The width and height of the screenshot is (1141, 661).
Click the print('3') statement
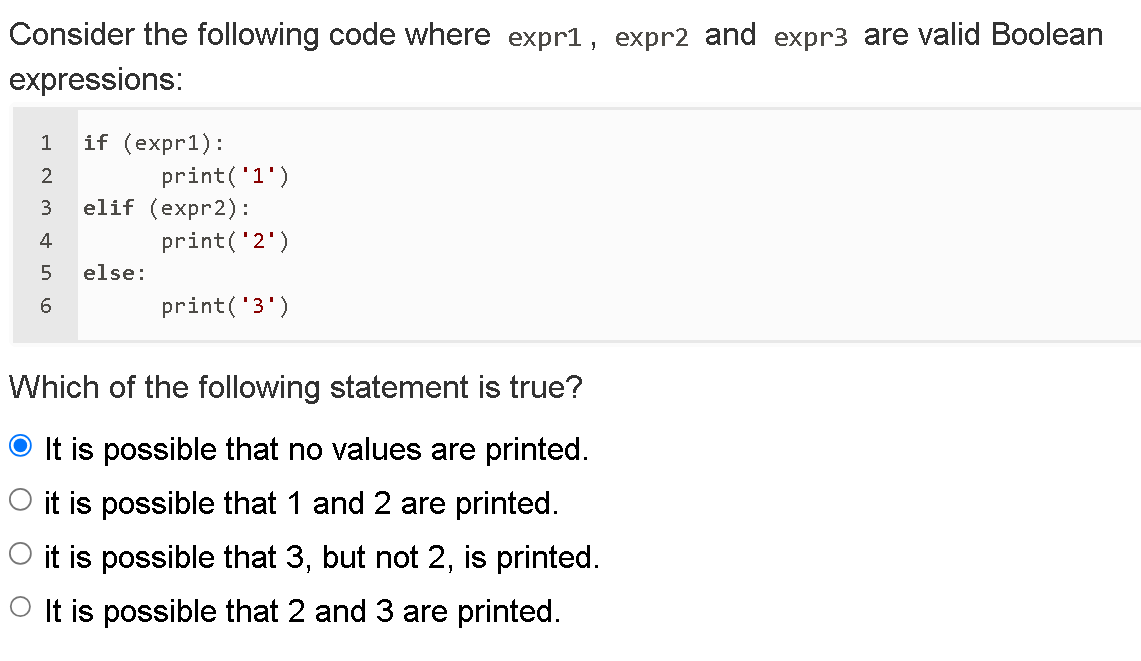[225, 306]
